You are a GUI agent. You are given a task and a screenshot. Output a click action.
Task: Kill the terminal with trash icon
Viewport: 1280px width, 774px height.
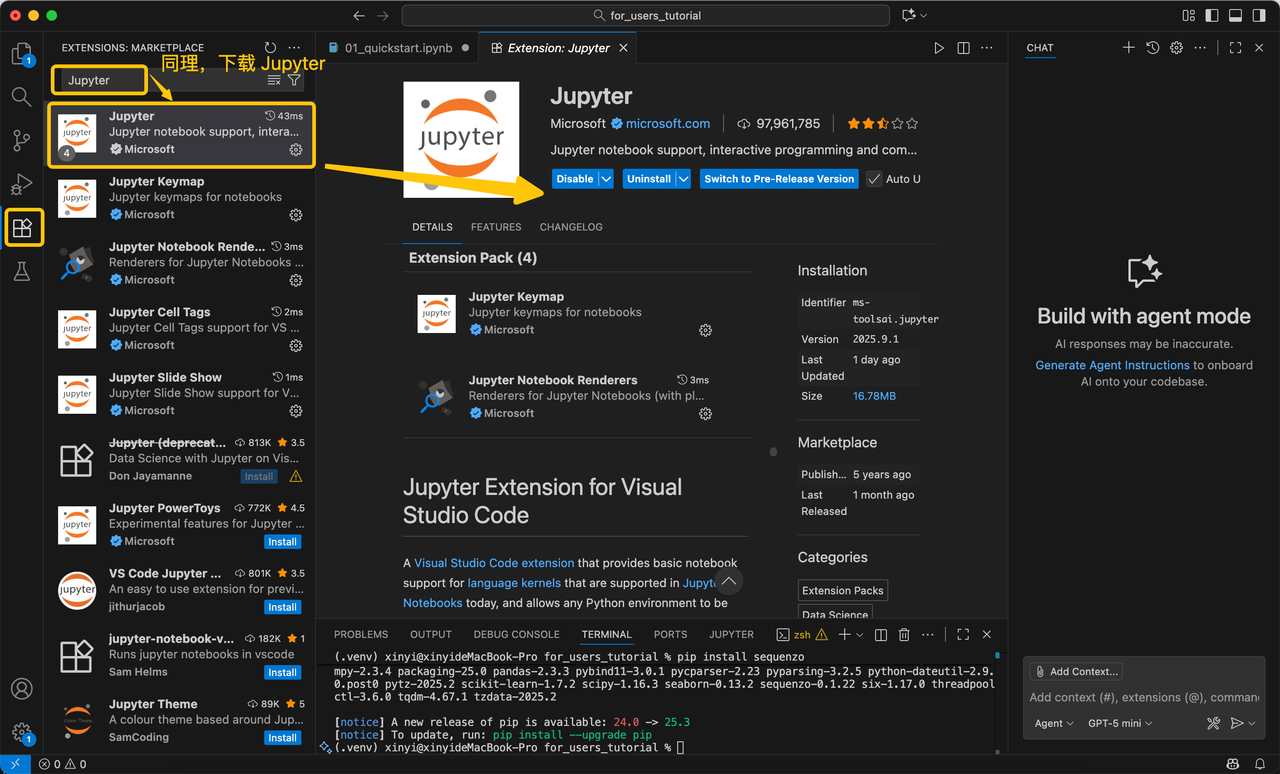pyautogui.click(x=904, y=635)
